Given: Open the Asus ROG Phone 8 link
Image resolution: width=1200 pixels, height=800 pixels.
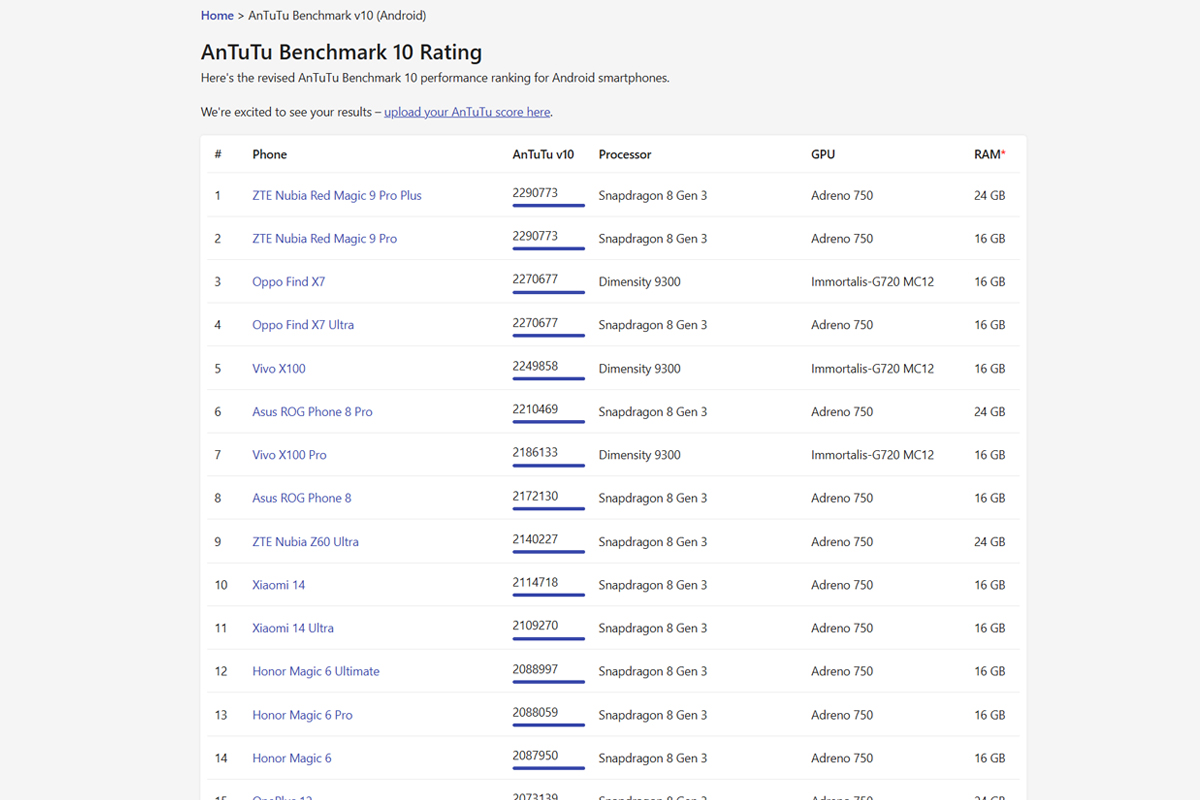Looking at the screenshot, I should tap(302, 498).
